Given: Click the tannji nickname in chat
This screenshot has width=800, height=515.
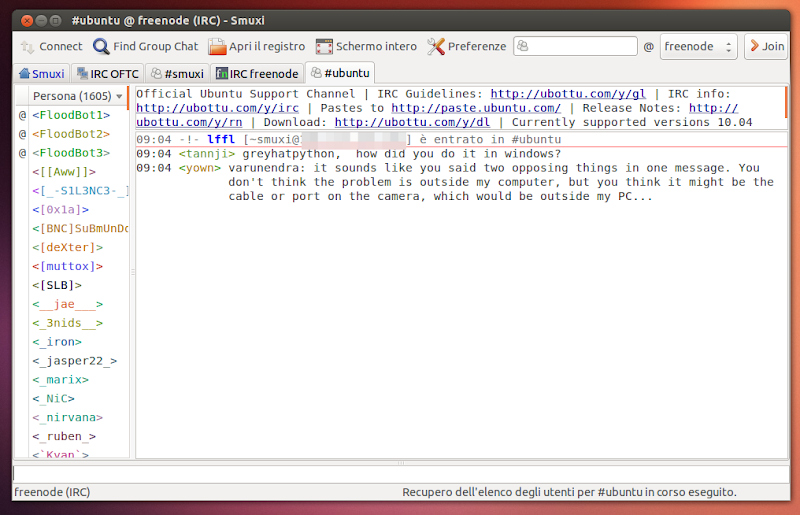Looking at the screenshot, I should 207,154.
